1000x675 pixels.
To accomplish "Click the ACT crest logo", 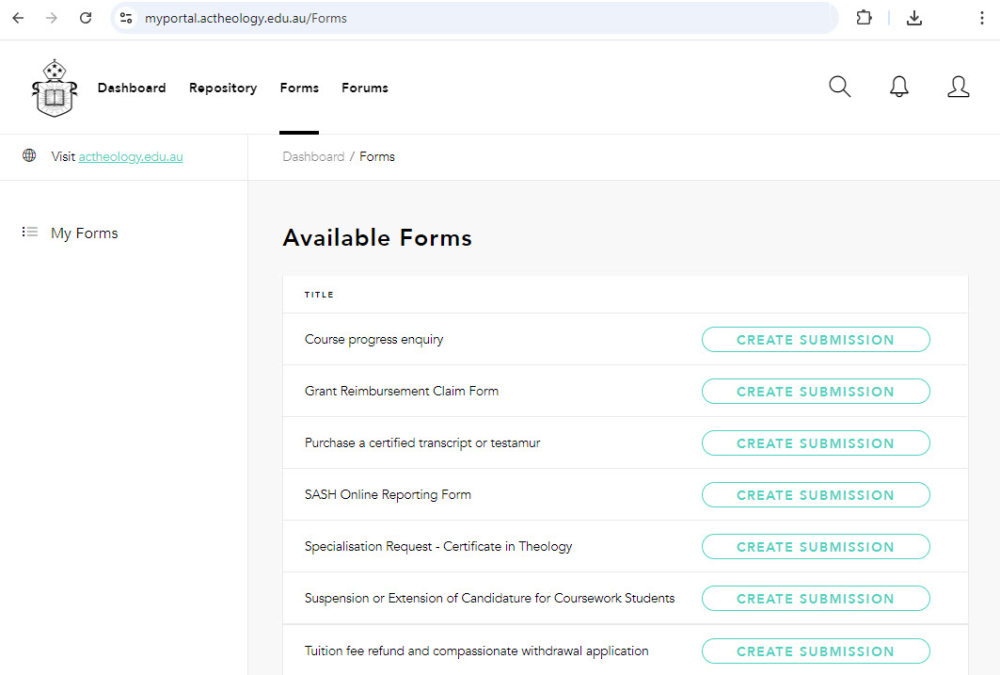I will pos(54,87).
